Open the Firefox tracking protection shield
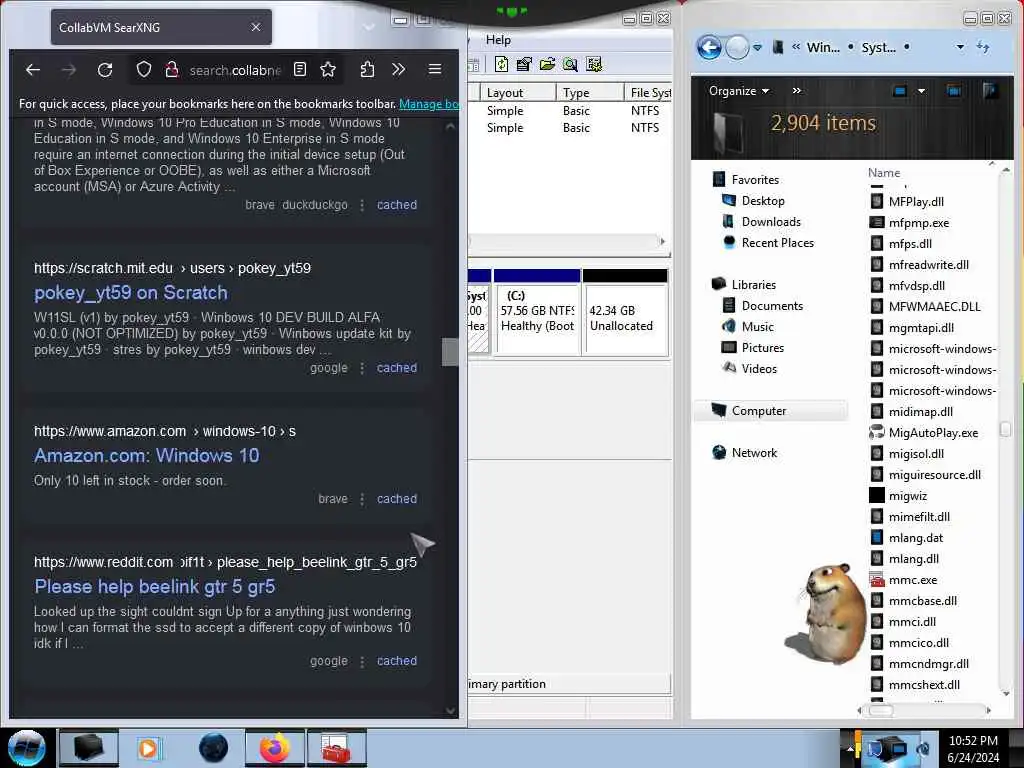 coord(144,69)
